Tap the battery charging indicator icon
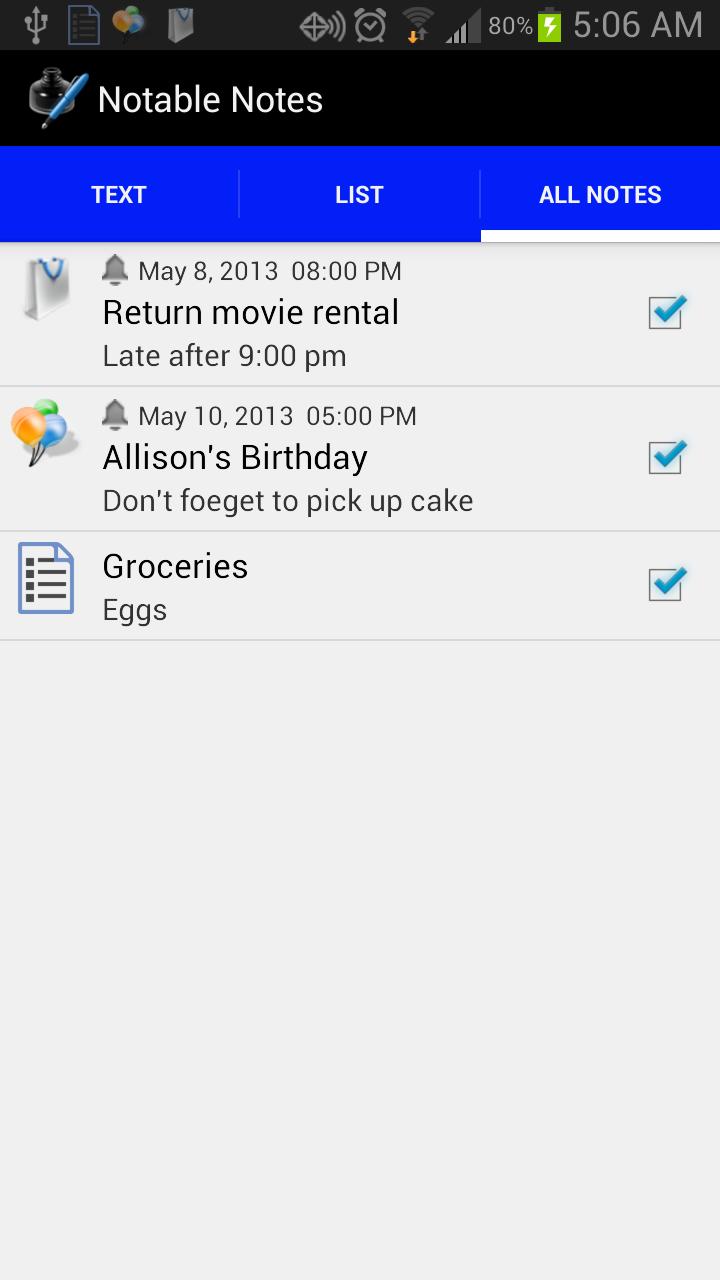This screenshot has width=720, height=1280. point(549,25)
